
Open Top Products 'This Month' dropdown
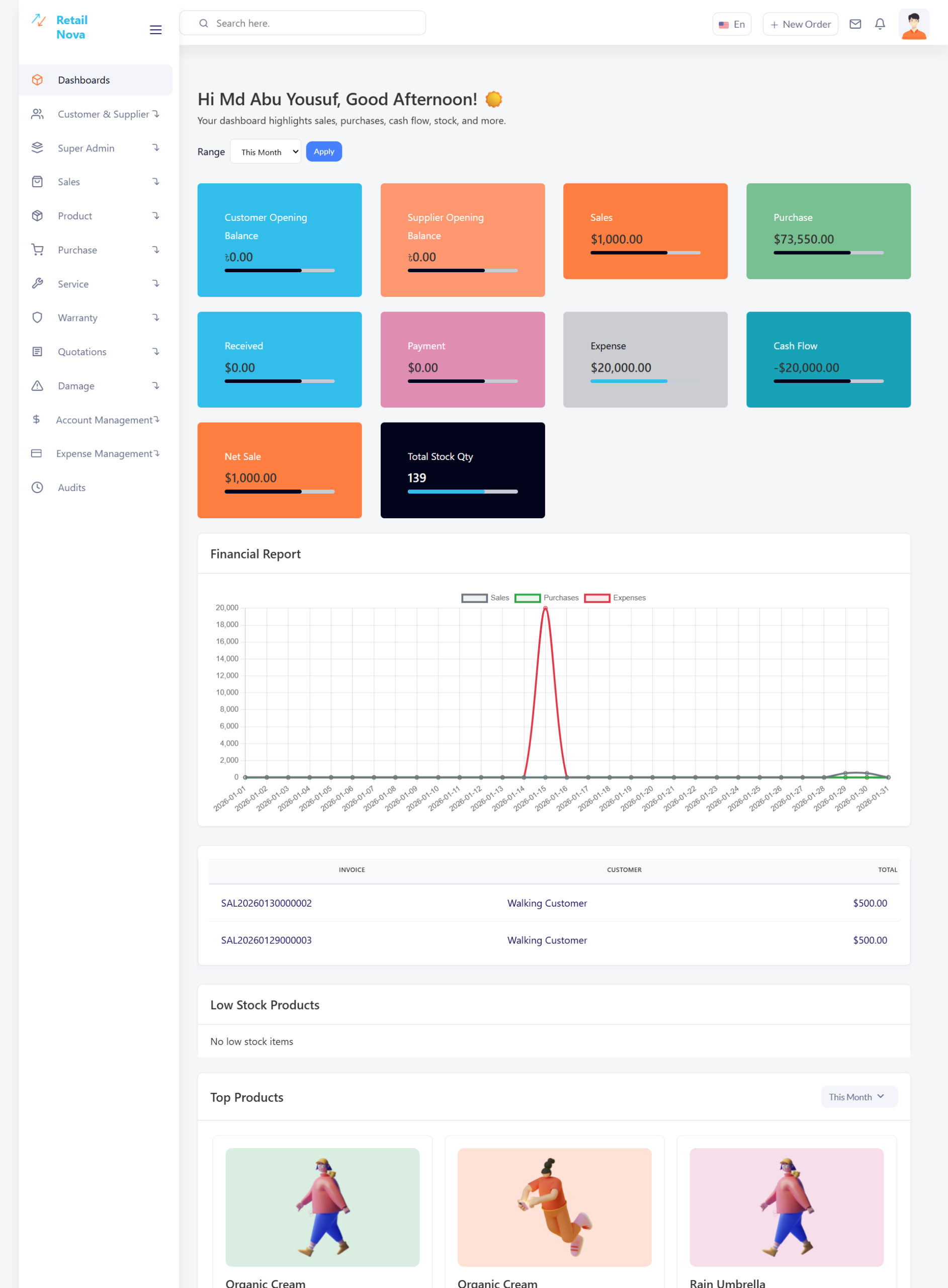tap(858, 1096)
